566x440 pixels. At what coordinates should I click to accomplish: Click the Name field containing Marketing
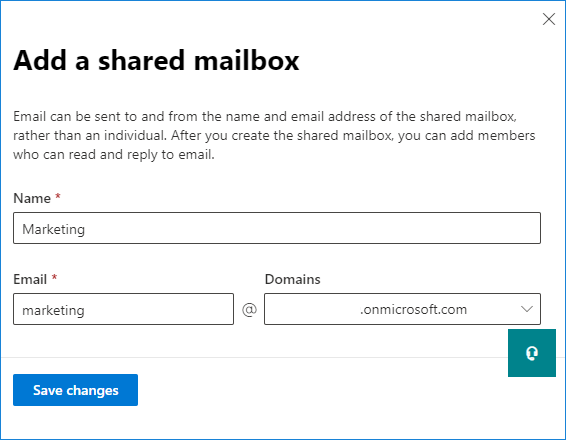pos(277,228)
